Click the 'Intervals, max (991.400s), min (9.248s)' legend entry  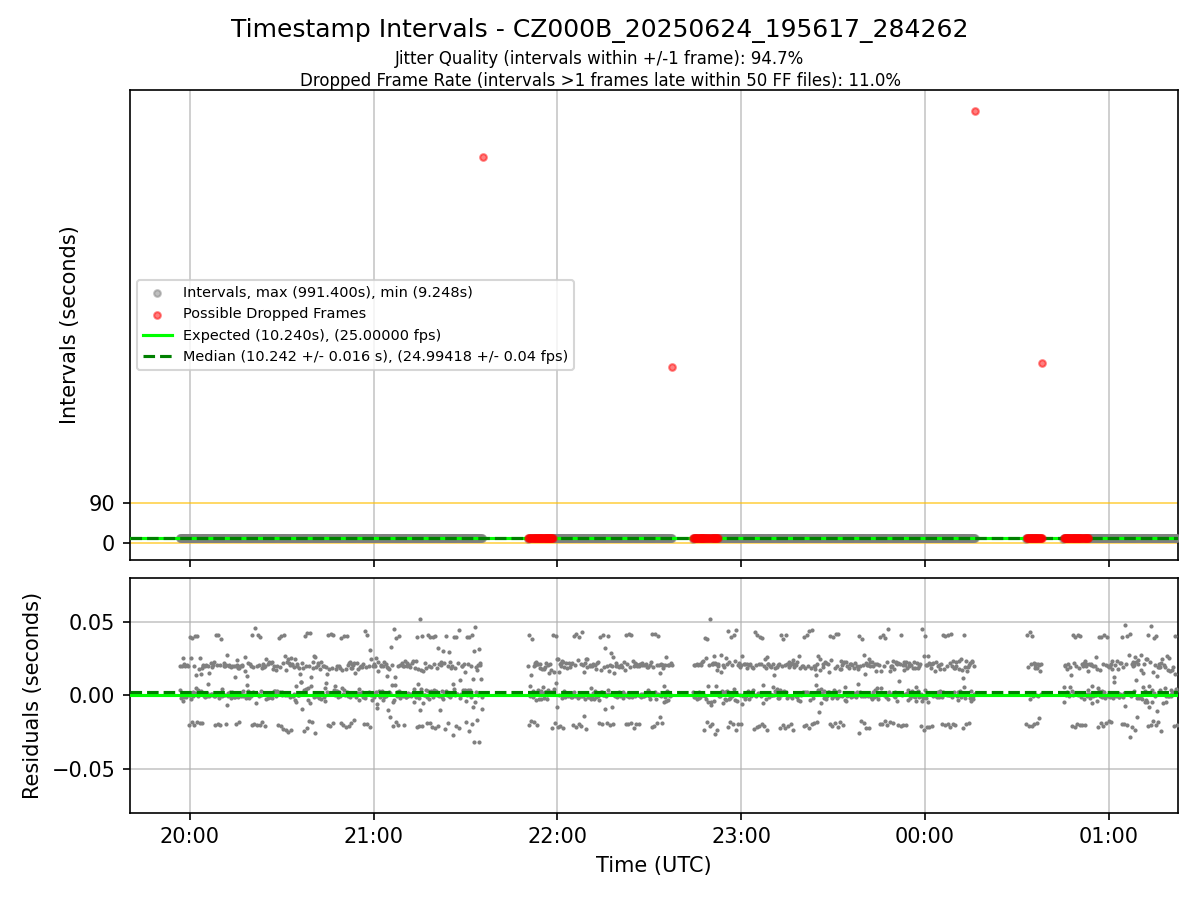click(327, 292)
